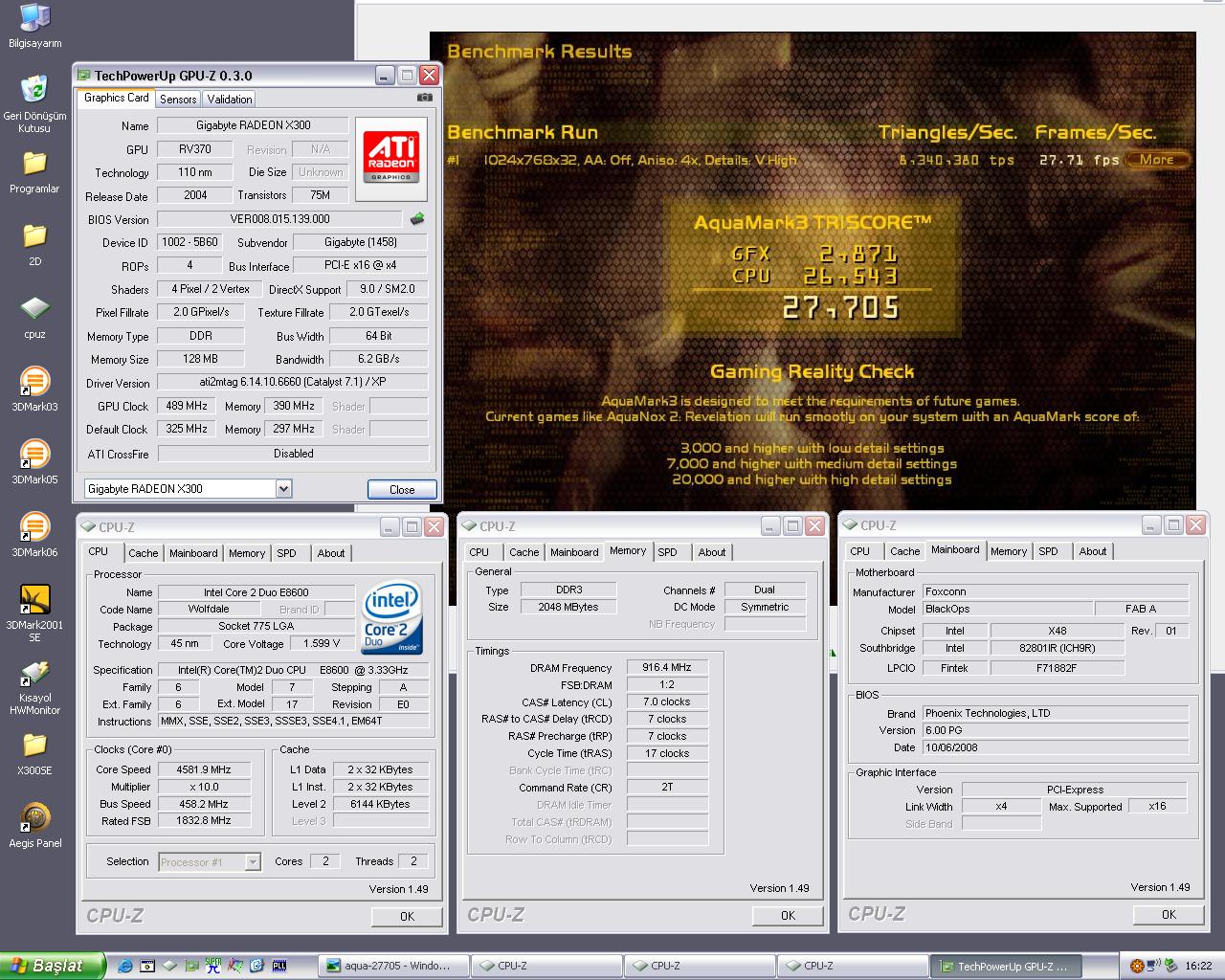Viewport: 1225px width, 980px height.
Task: Switch to aqua-27705 taskbar window
Action: tap(394, 966)
